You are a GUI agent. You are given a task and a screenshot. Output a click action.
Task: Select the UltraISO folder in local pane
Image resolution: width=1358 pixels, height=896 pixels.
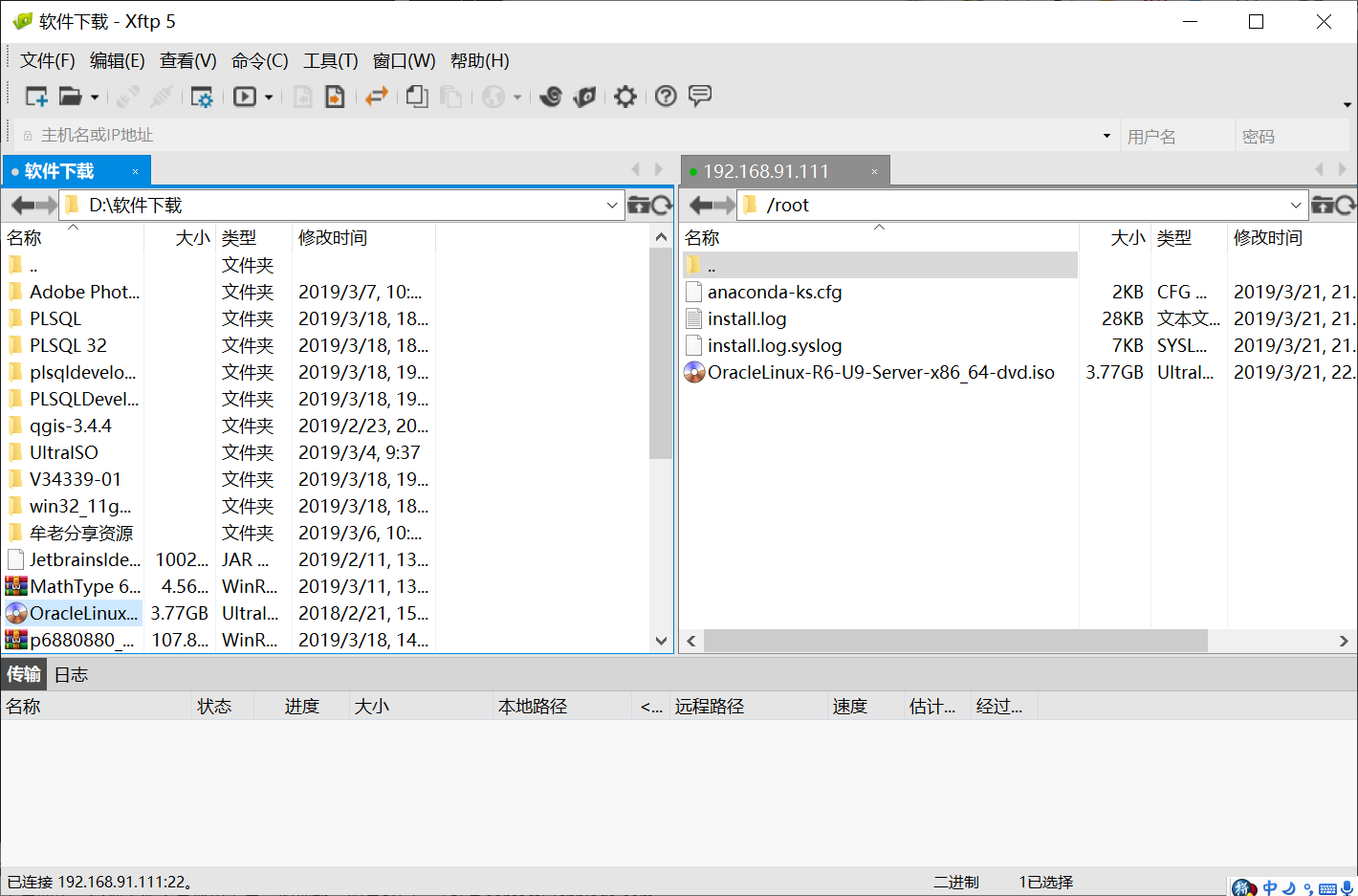pos(64,452)
